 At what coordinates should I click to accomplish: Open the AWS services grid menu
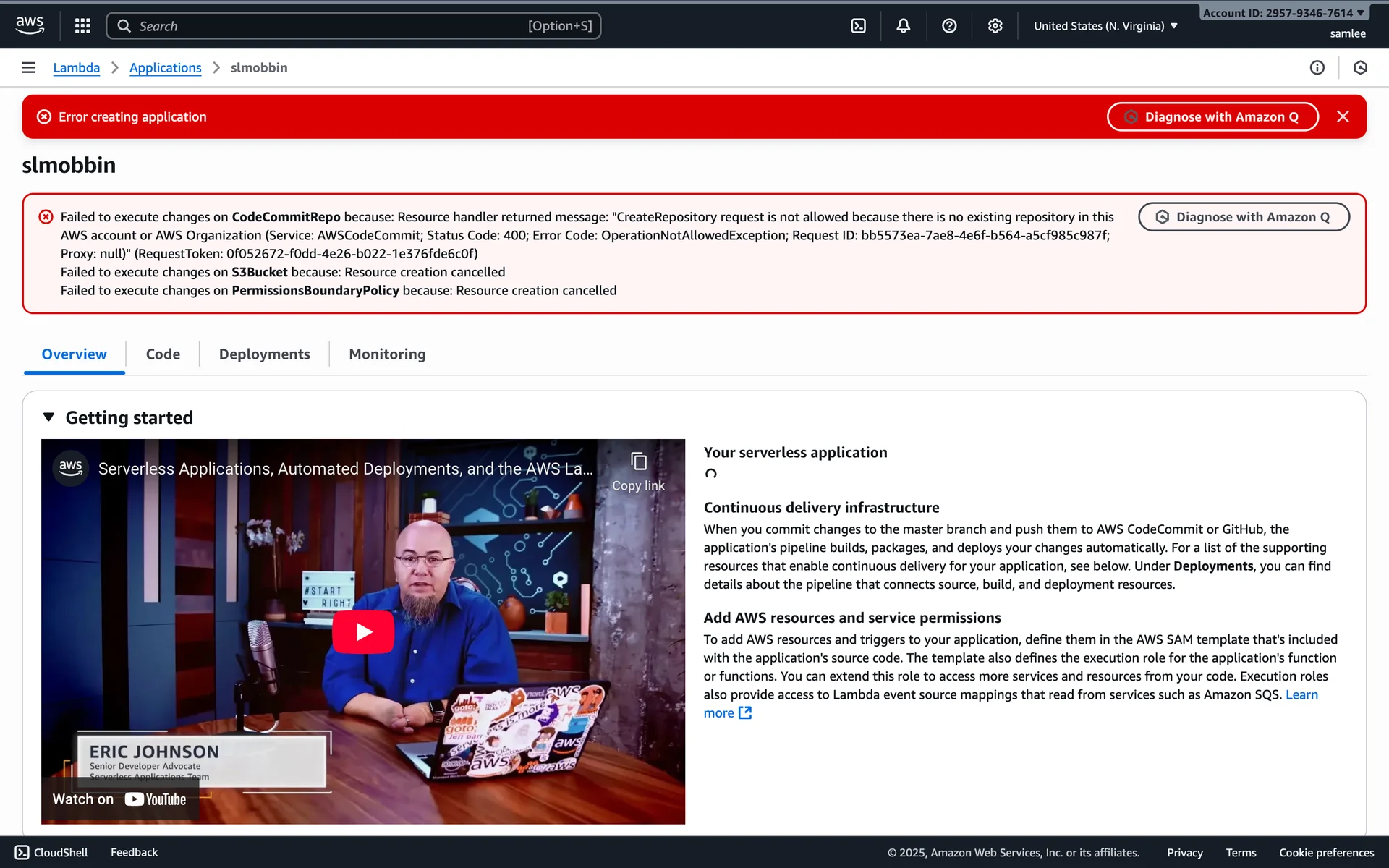click(x=82, y=26)
